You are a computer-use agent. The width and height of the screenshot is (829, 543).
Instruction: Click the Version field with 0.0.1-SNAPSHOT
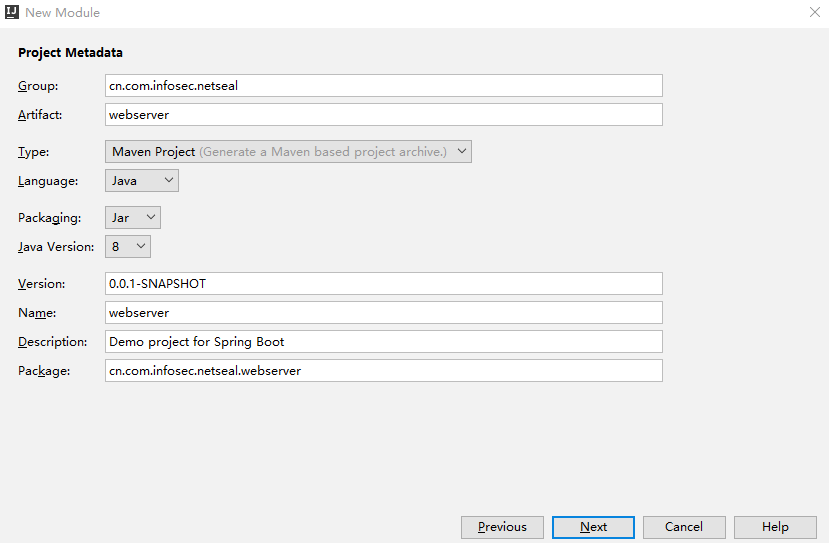[383, 284]
